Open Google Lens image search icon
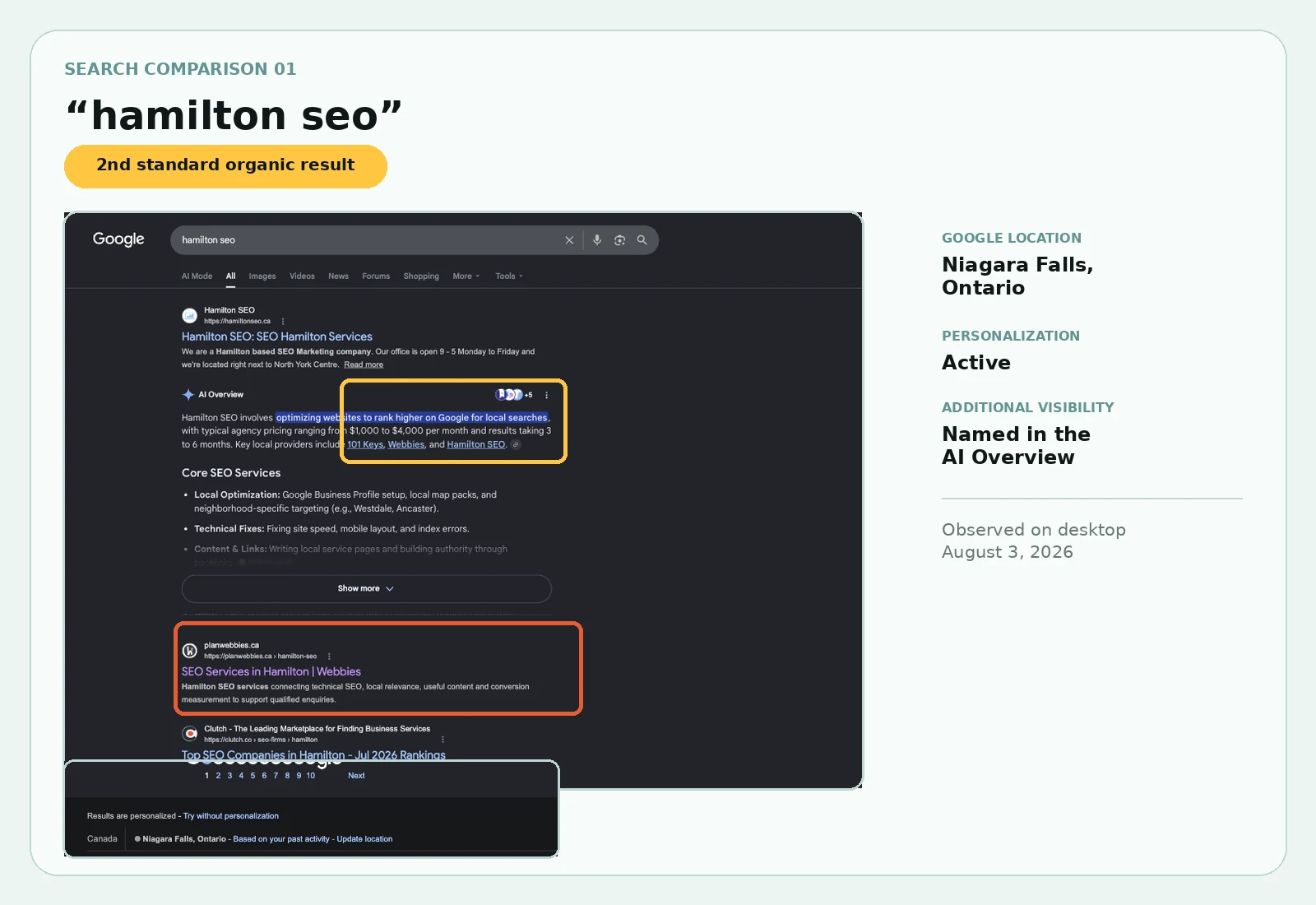 click(x=619, y=240)
